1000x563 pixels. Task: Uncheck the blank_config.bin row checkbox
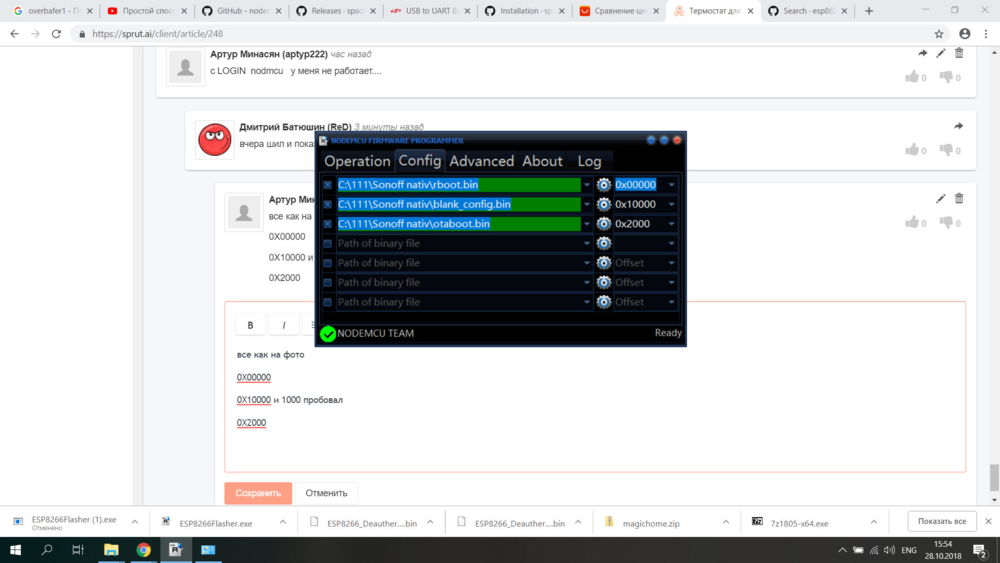coord(328,204)
